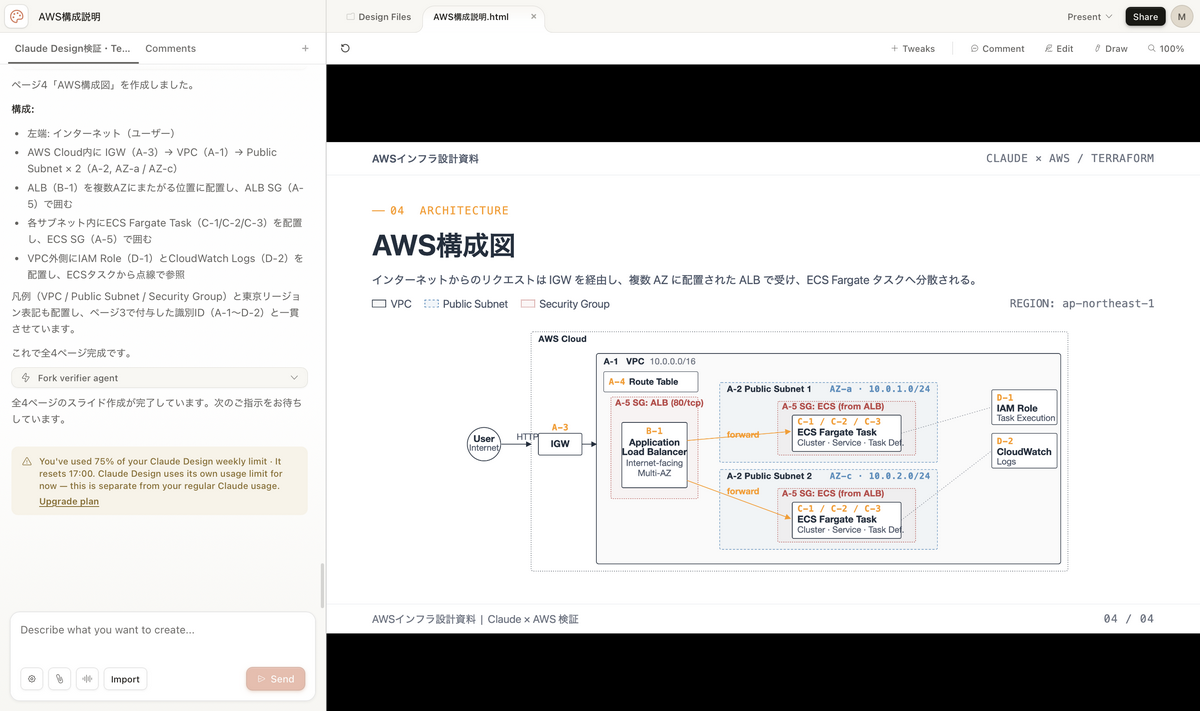Select the Claude Design検証 chat tab
Image resolution: width=1200 pixels, height=711 pixels.
[72, 48]
